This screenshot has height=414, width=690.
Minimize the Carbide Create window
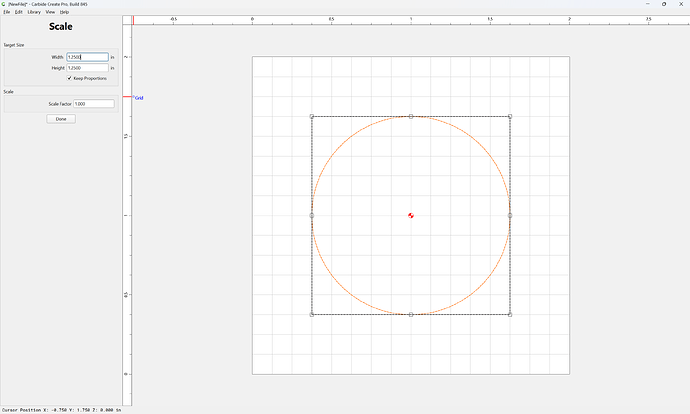pyautogui.click(x=647, y=4)
